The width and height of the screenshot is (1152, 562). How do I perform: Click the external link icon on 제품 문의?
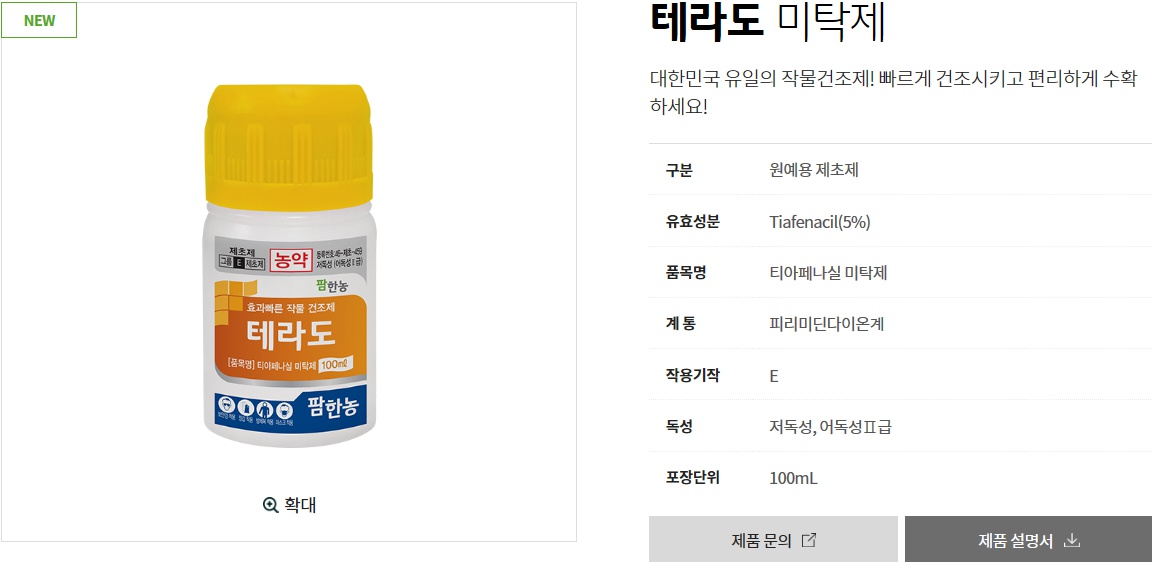coord(808,541)
